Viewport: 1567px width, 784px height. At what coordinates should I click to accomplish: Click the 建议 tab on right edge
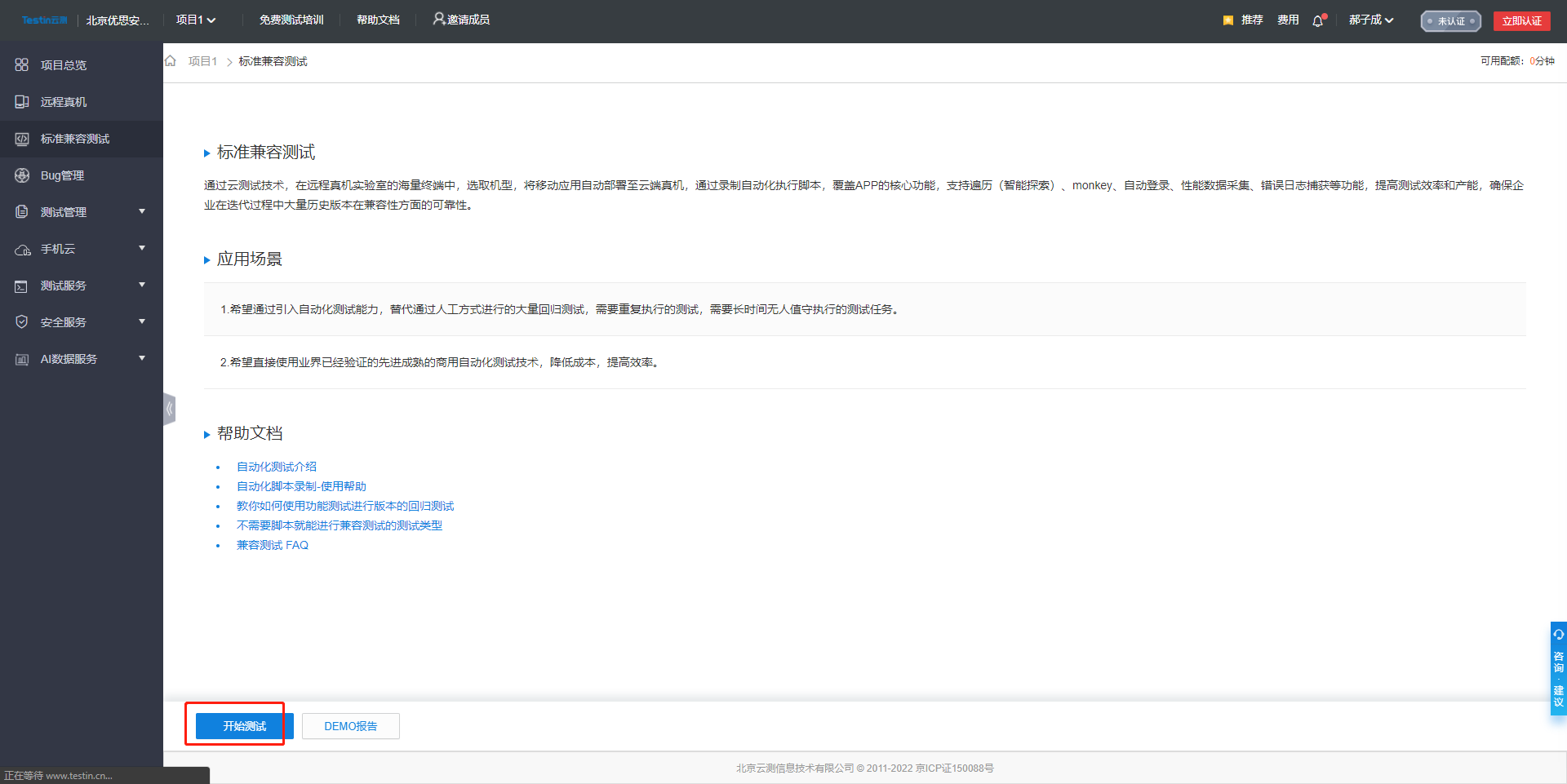coord(1559,696)
